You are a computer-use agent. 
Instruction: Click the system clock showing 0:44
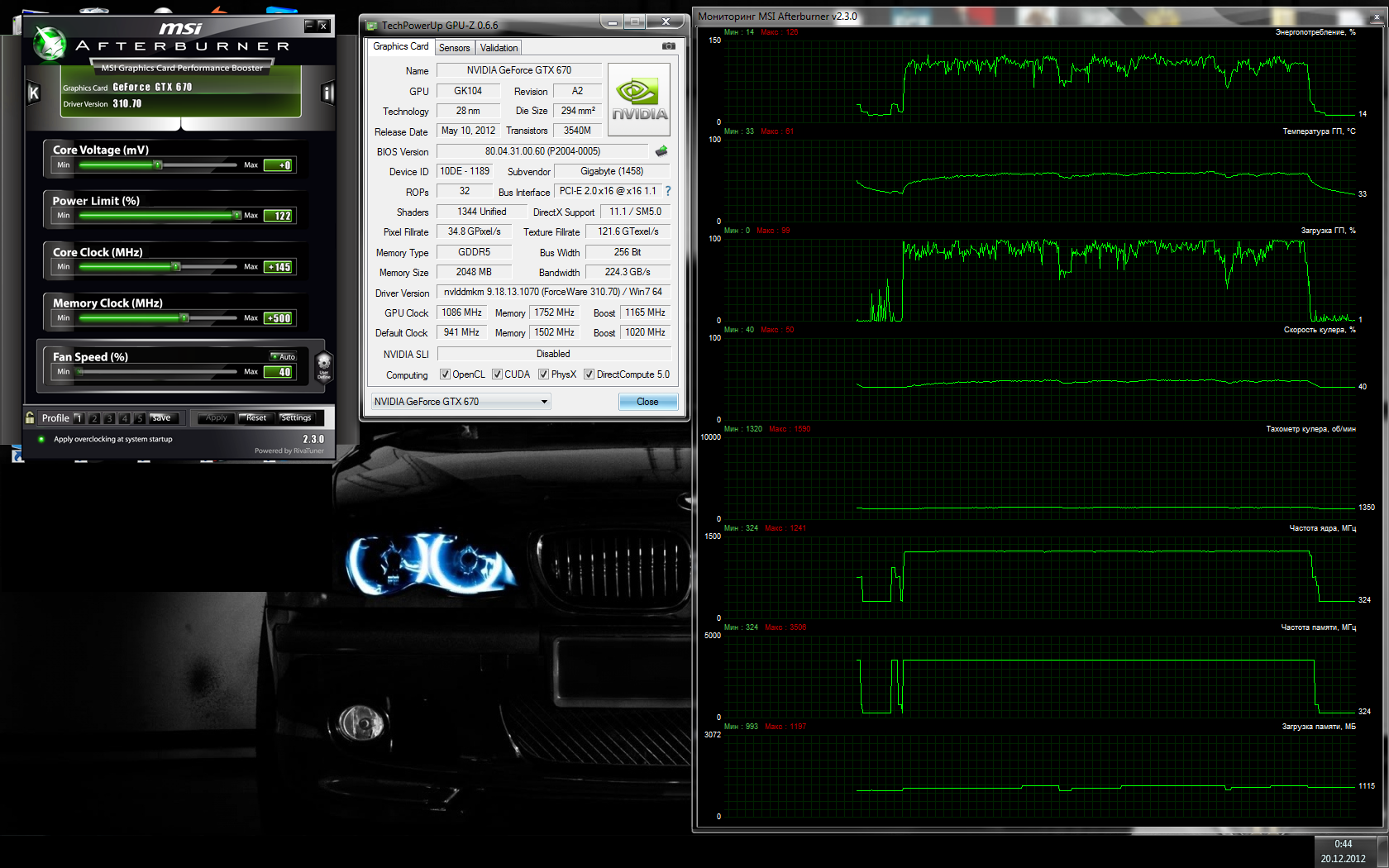click(x=1343, y=844)
